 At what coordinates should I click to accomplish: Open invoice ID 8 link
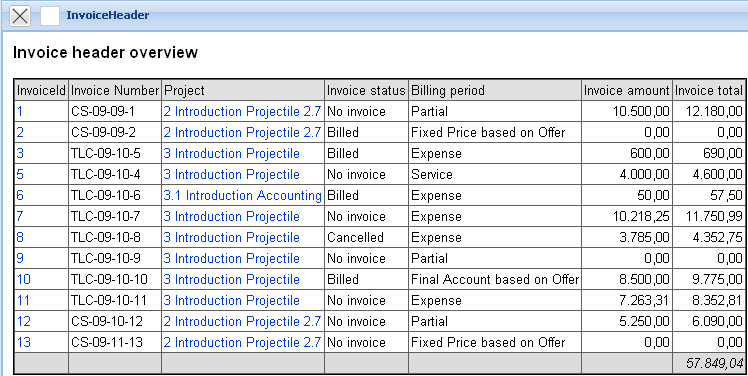click(x=20, y=238)
